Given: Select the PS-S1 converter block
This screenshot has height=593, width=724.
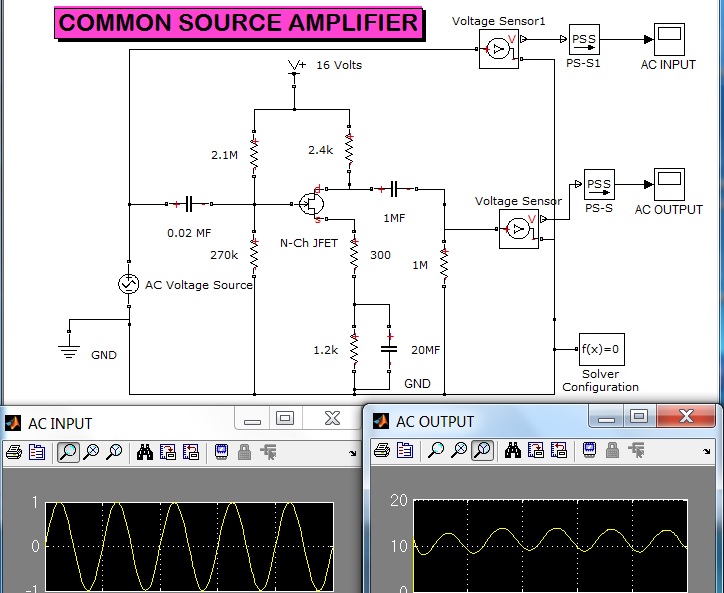Looking at the screenshot, I should (x=584, y=40).
